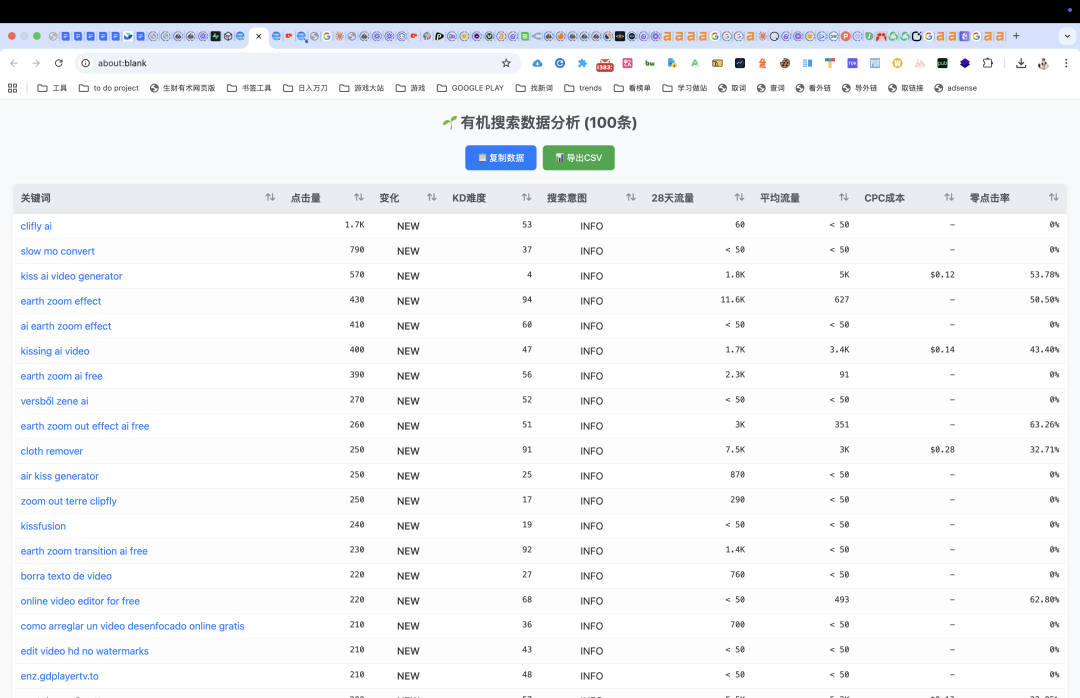1080x698 pixels.
Task: Open the kissfusion keyword link
Action: tap(43, 526)
